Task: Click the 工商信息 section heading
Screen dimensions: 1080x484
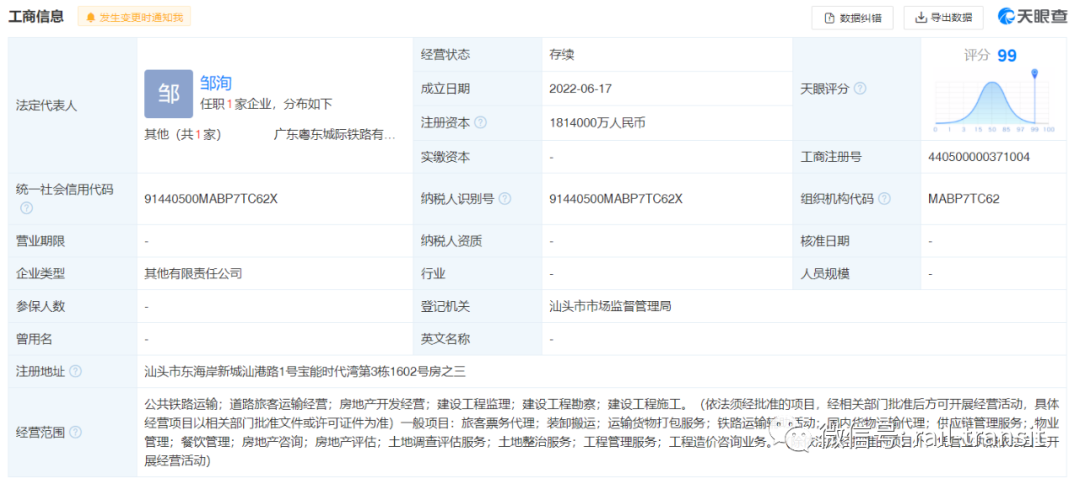Action: pyautogui.click(x=36, y=17)
